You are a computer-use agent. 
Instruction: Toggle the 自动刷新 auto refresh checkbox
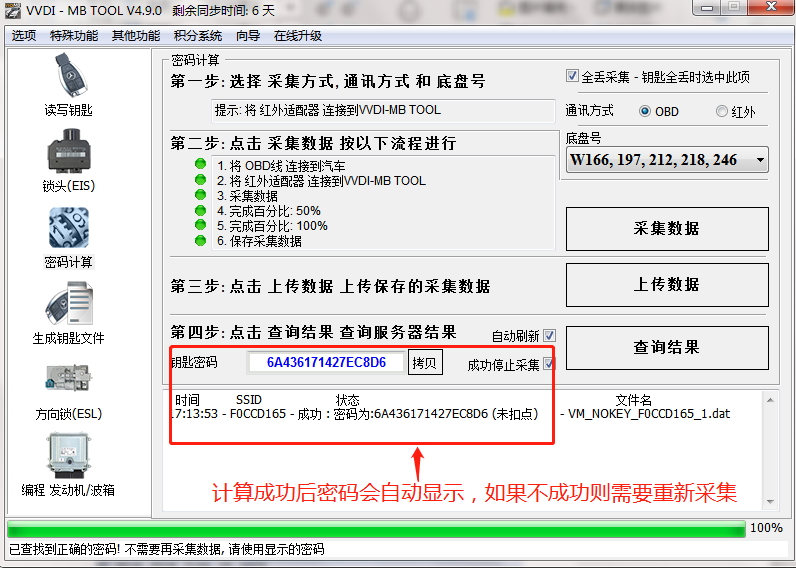(549, 336)
